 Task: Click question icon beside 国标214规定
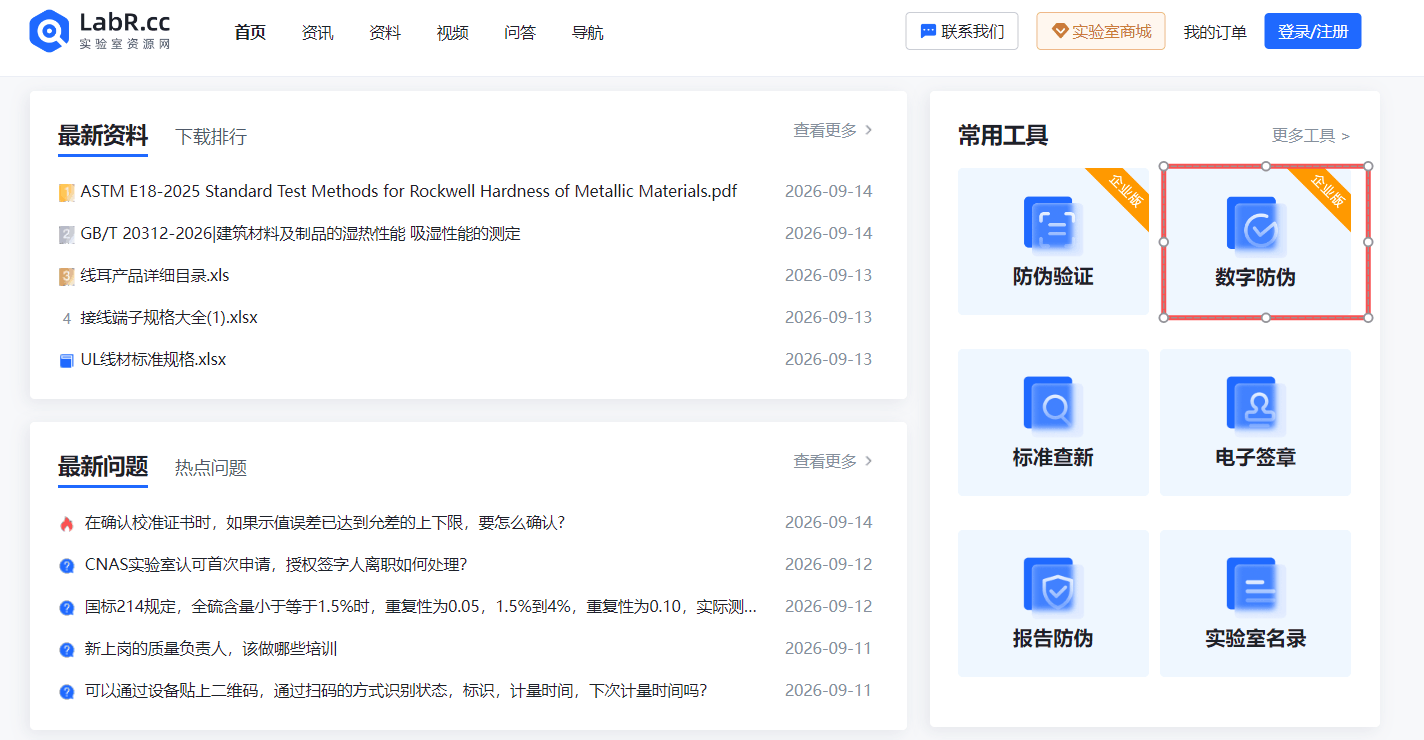coord(66,607)
